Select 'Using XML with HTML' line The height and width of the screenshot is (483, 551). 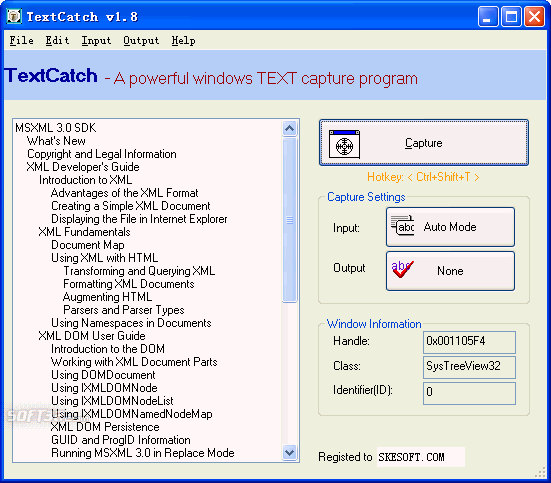tap(105, 258)
